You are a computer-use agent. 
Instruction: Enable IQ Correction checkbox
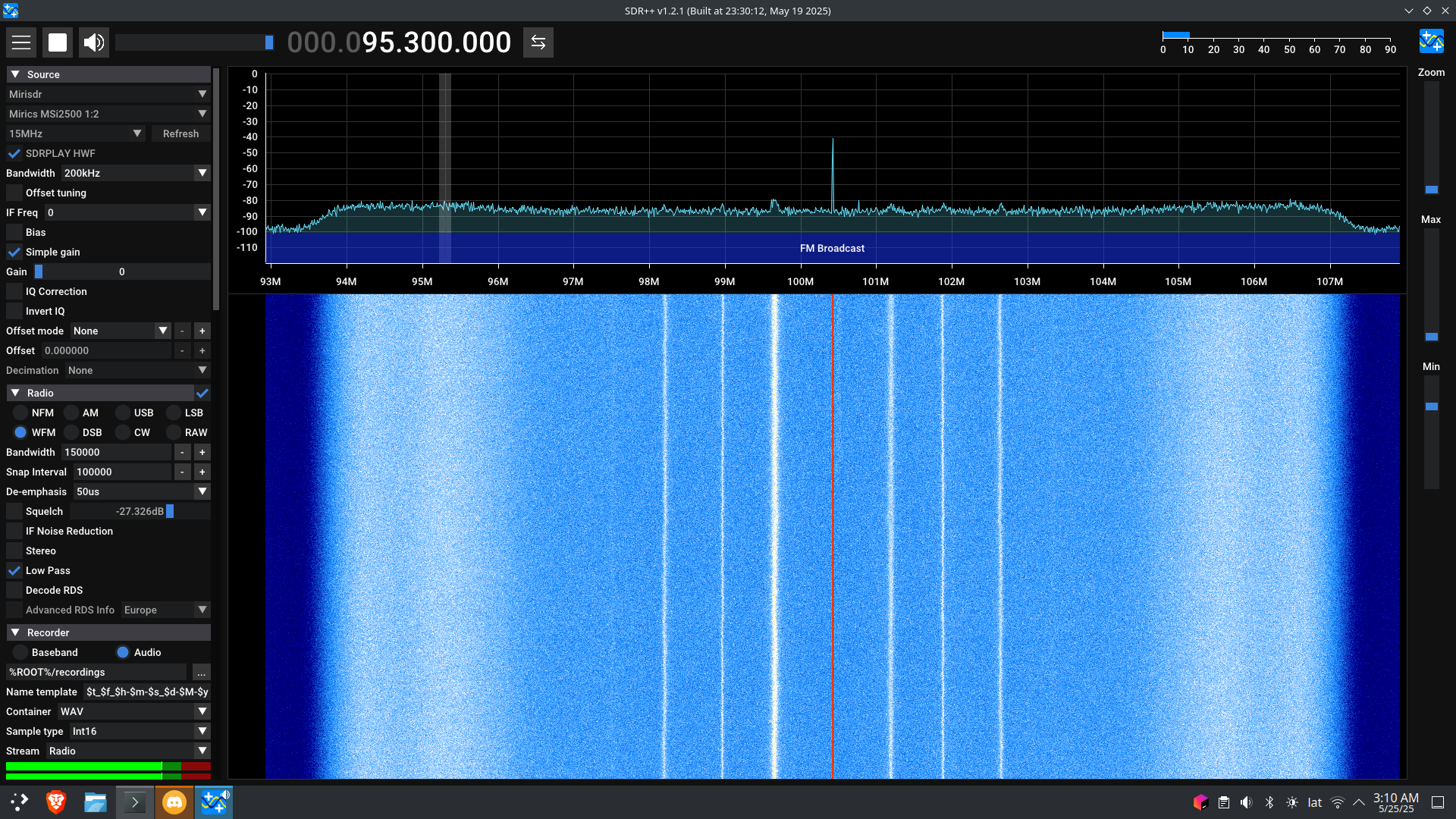pos(14,291)
